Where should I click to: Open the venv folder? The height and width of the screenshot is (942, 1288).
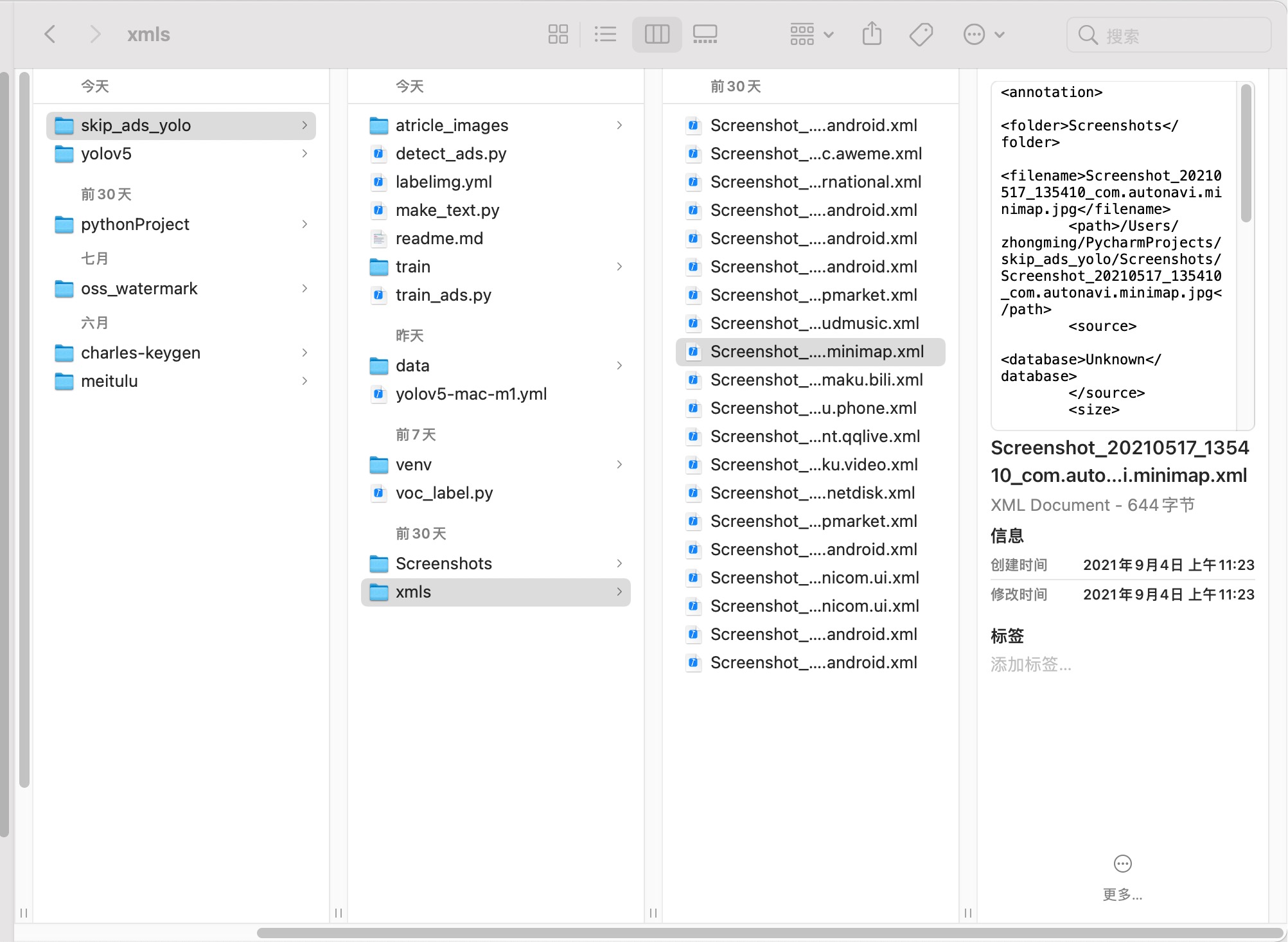[x=496, y=465]
